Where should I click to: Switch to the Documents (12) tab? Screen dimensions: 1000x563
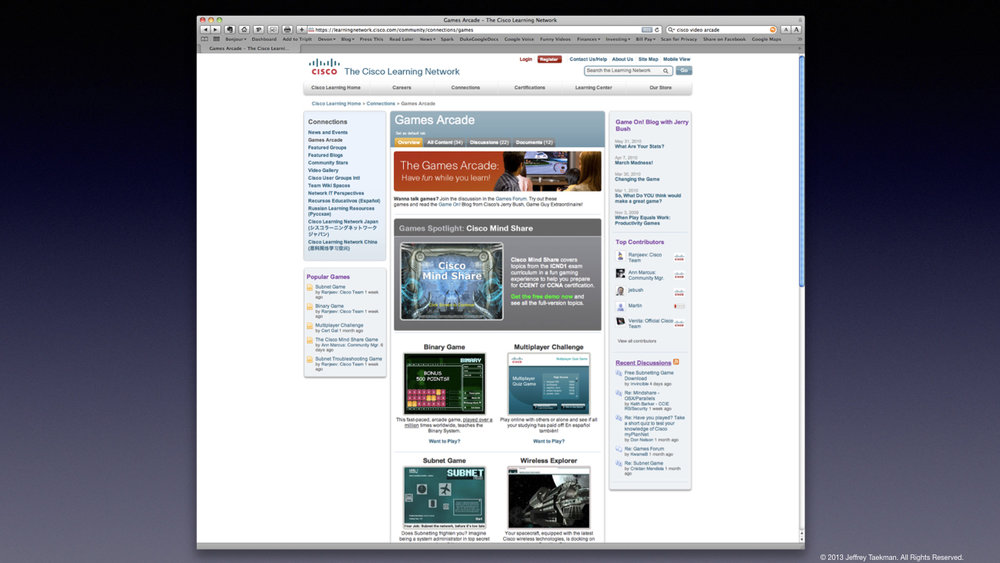point(534,143)
